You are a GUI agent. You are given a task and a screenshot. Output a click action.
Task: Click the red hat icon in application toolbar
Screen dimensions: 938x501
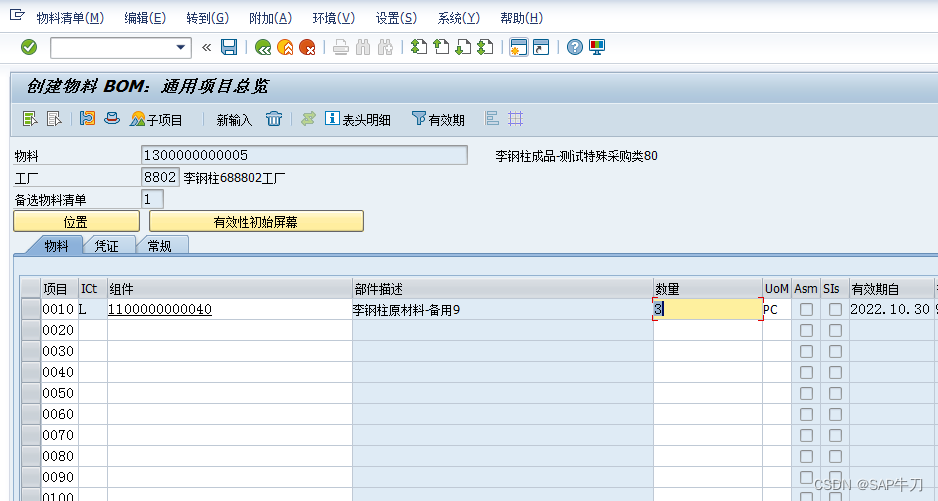(112, 119)
